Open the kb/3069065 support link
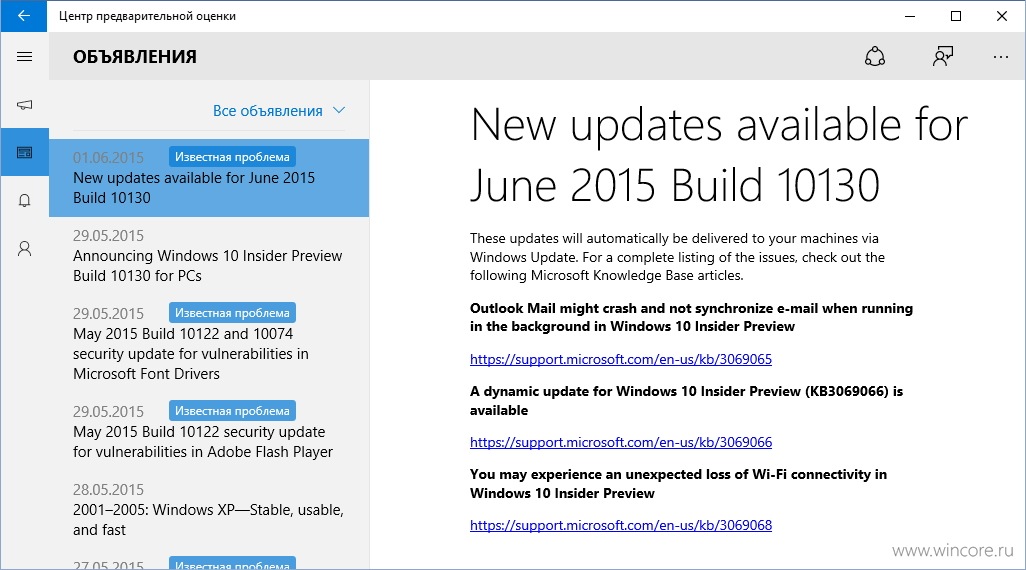This screenshot has width=1026, height=570. pyautogui.click(x=620, y=359)
